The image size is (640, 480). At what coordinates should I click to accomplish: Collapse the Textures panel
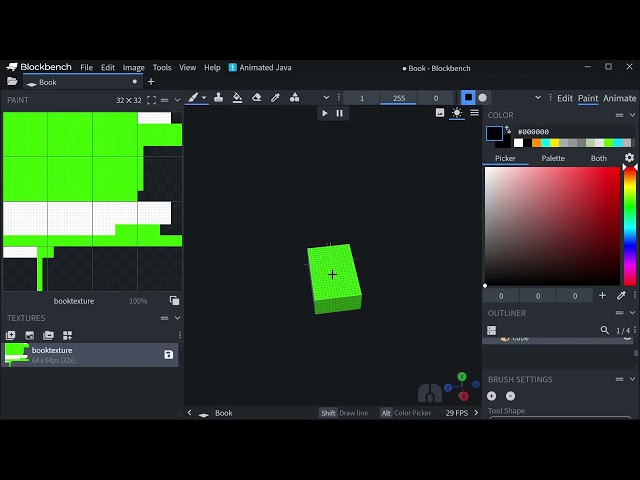(177, 318)
